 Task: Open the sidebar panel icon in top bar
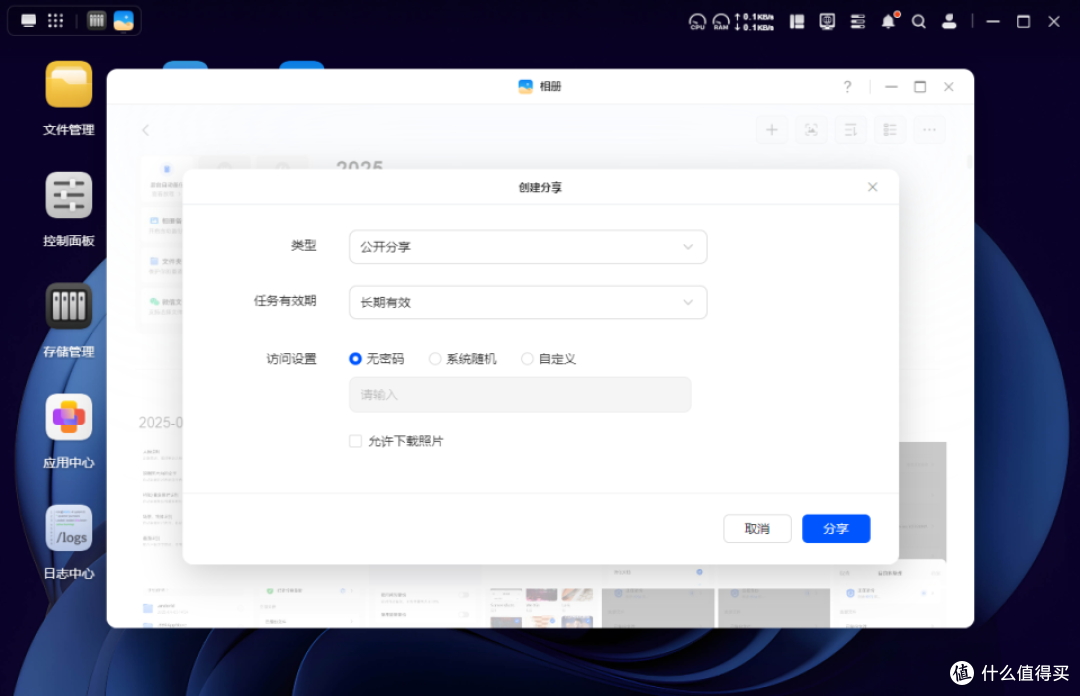[x=797, y=22]
